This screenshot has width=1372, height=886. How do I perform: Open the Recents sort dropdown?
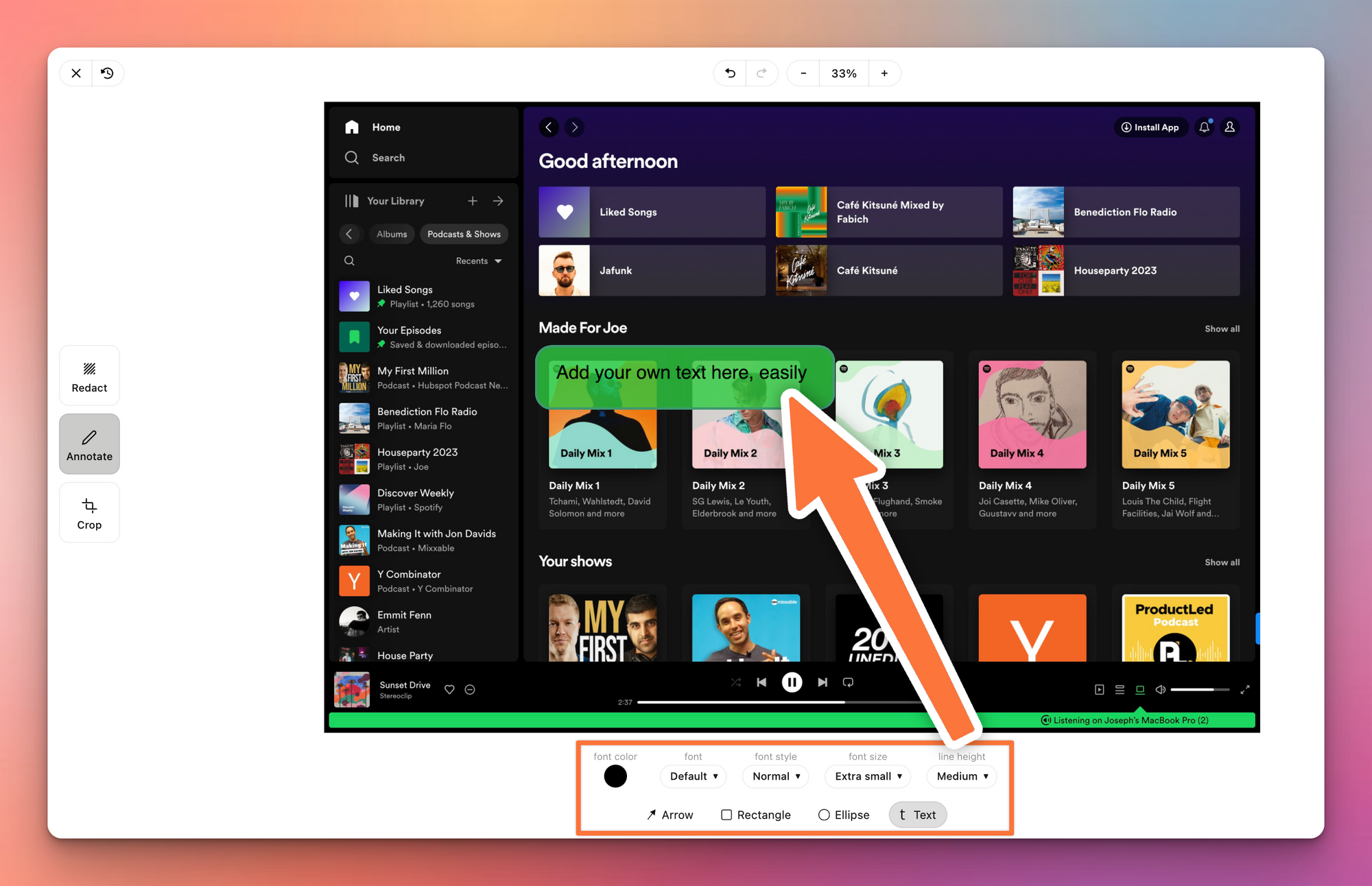click(x=479, y=261)
